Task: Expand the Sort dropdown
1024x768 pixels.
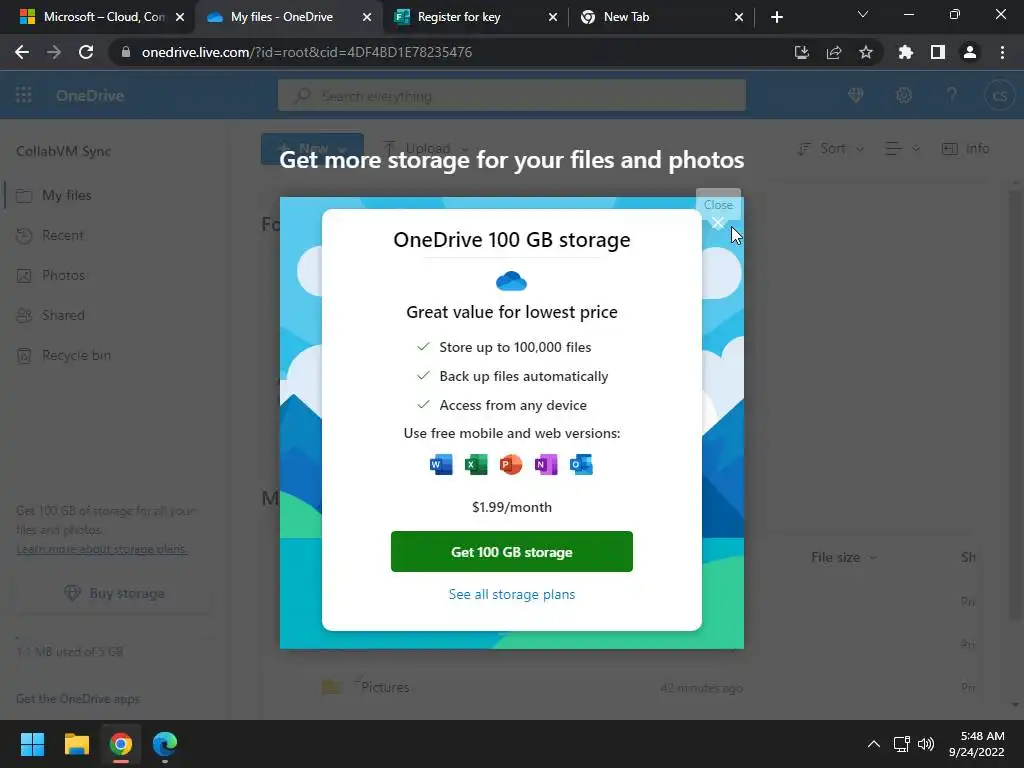Action: tap(830, 149)
